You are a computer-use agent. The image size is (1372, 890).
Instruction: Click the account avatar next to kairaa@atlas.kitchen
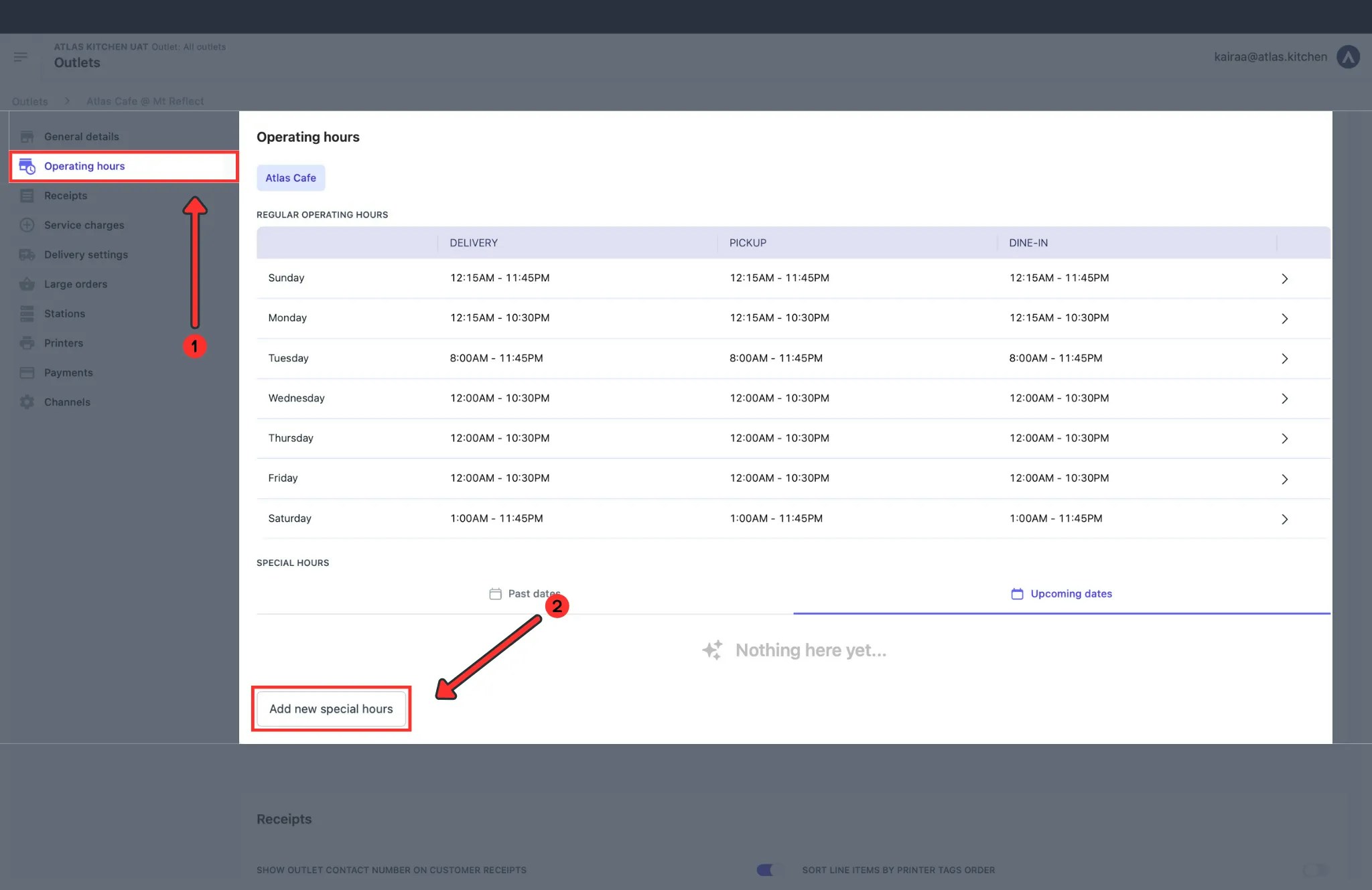1349,57
